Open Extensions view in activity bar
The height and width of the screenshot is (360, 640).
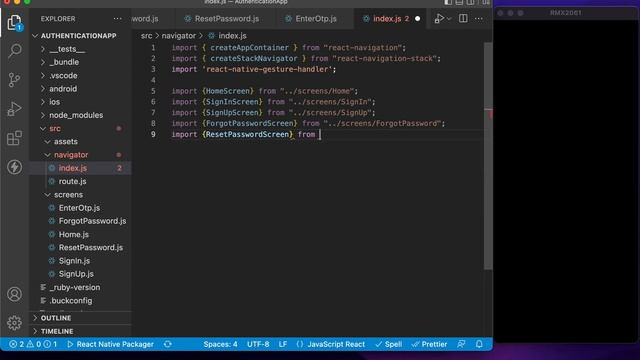(14, 138)
